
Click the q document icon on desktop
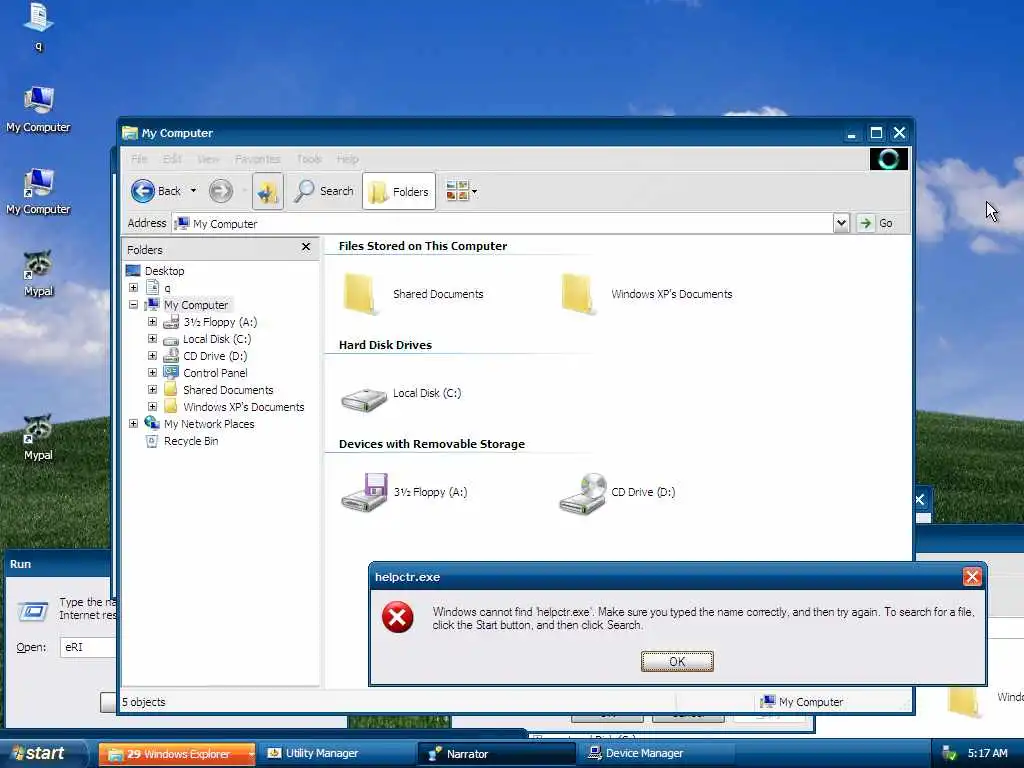[39, 18]
